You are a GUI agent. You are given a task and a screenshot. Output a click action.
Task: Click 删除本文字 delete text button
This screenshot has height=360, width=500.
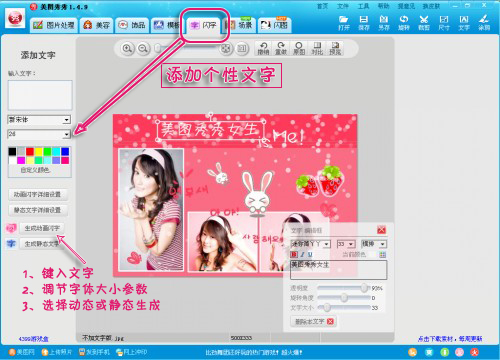click(314, 321)
